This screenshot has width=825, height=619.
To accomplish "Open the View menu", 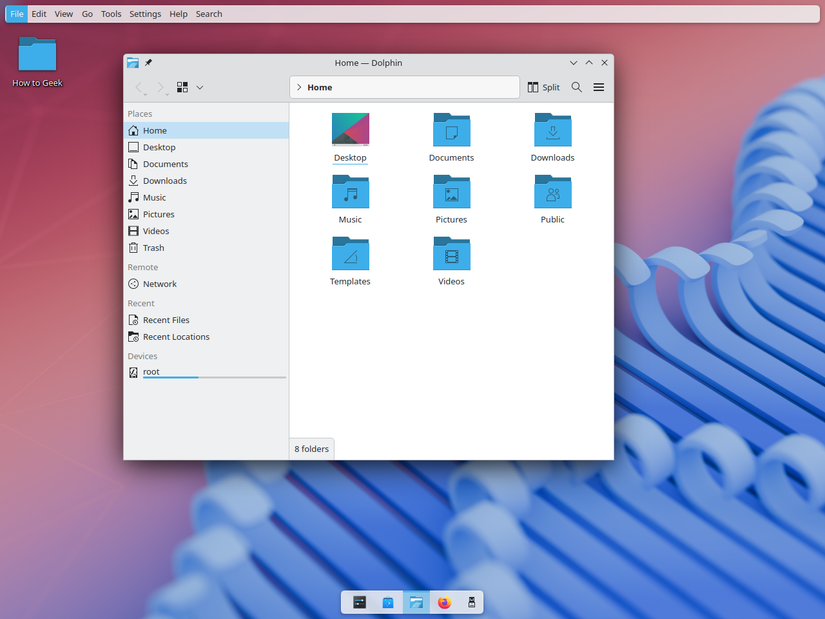I will [63, 13].
